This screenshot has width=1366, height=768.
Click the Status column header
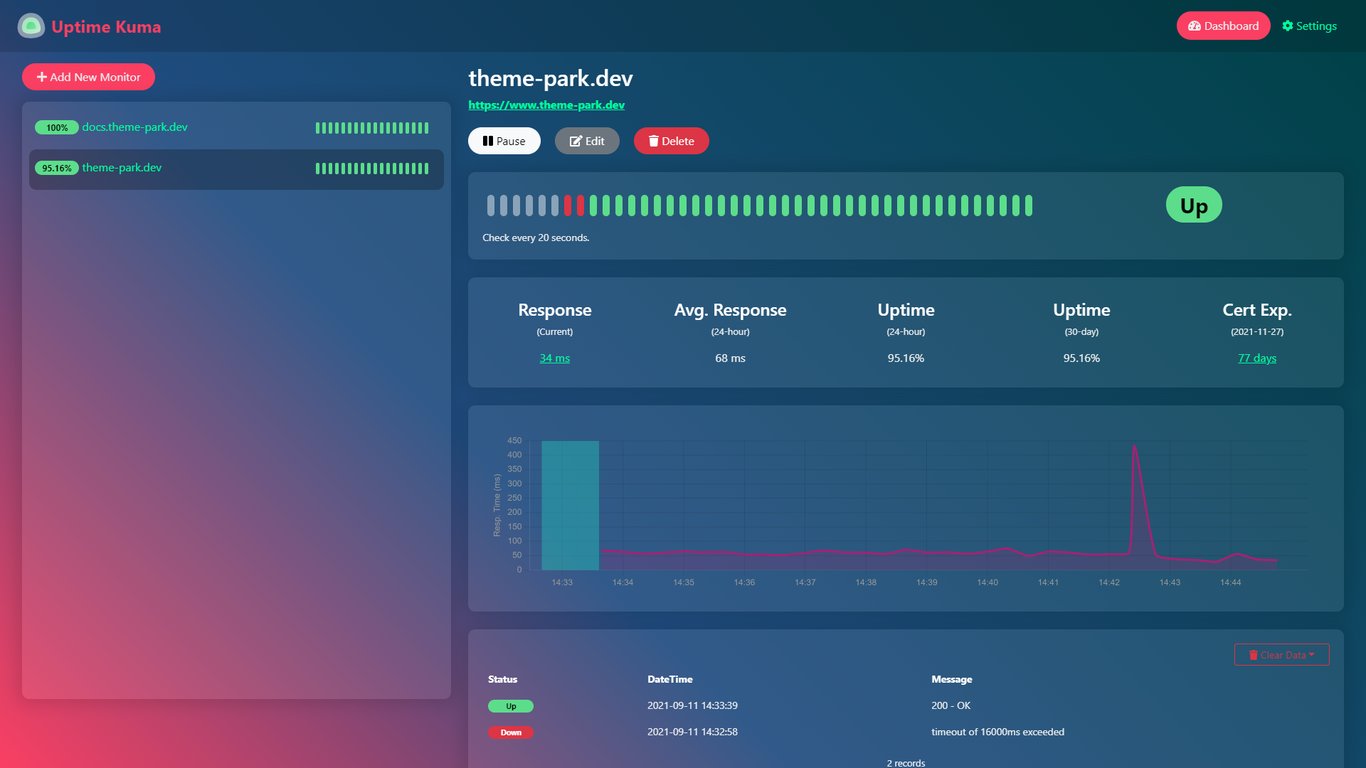tap(503, 680)
